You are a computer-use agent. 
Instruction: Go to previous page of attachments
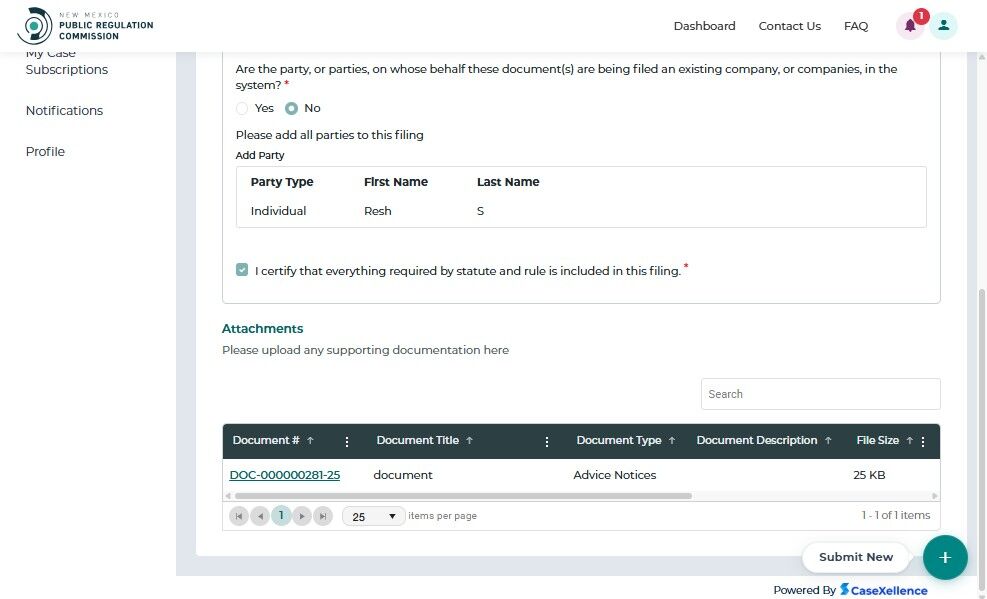click(260, 516)
